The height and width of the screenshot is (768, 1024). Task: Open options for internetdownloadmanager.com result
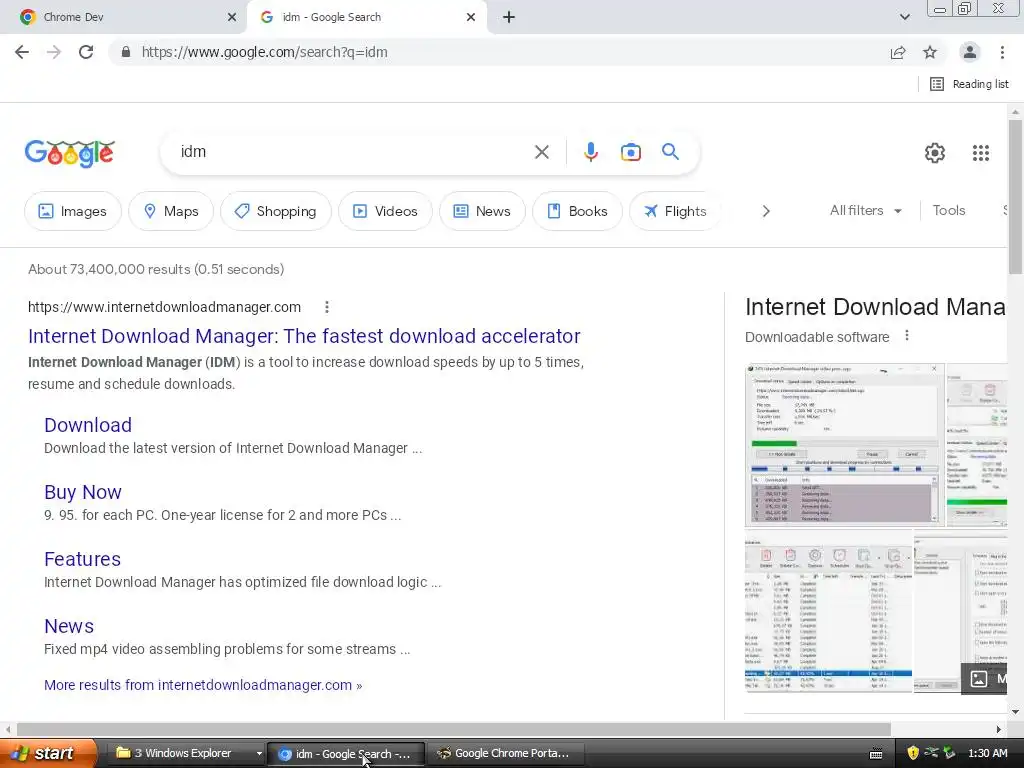pyautogui.click(x=327, y=307)
